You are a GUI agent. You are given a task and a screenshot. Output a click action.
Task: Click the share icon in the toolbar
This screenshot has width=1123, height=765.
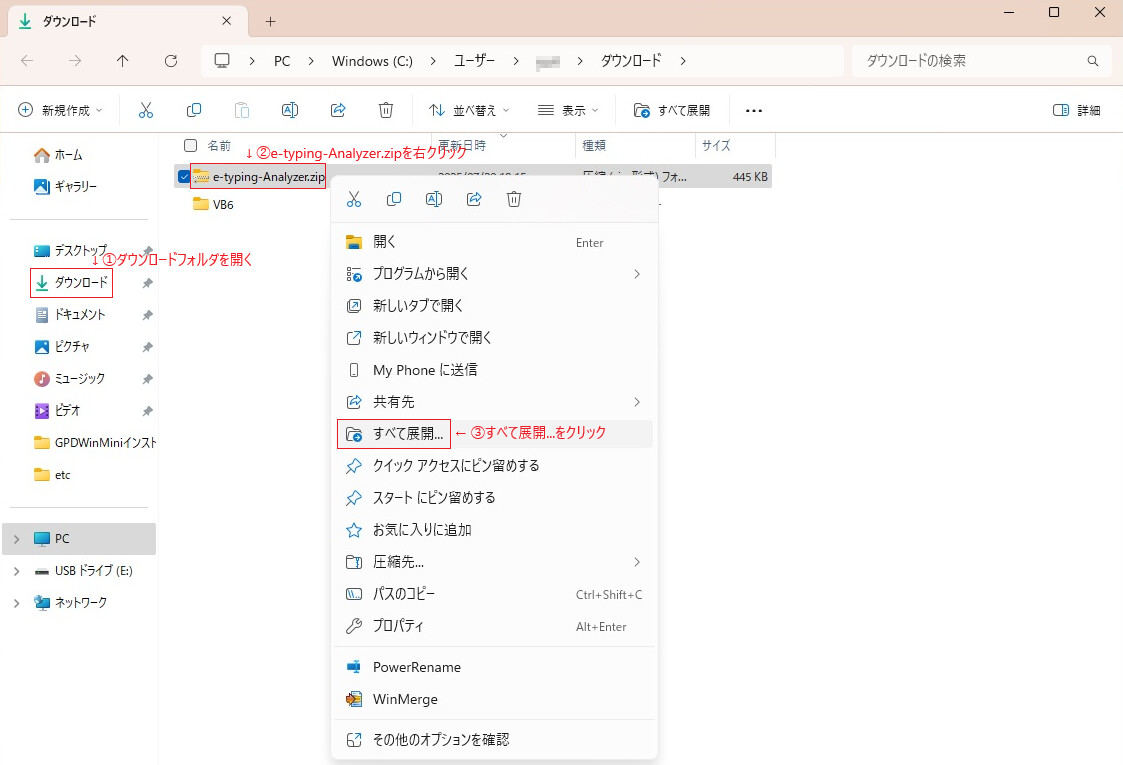point(338,110)
